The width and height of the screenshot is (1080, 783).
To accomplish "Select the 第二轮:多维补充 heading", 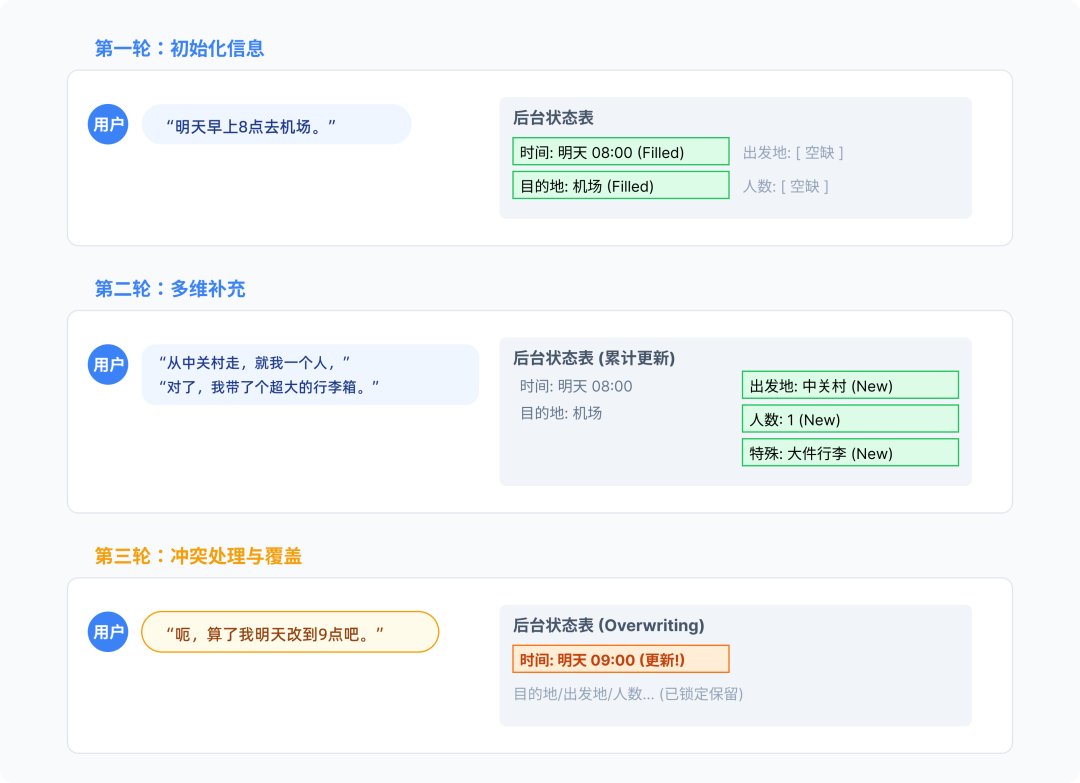I will (x=170, y=289).
